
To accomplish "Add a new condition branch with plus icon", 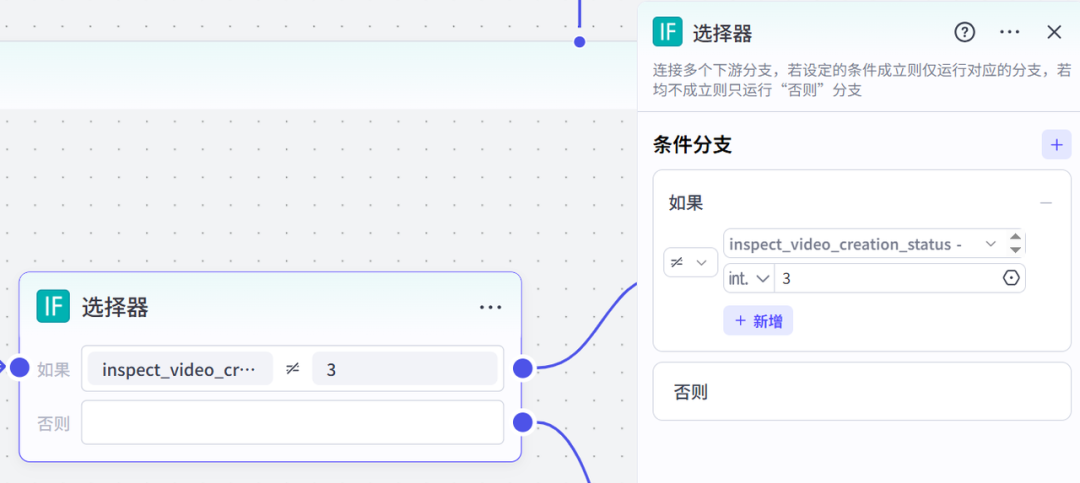I will click(x=1056, y=145).
